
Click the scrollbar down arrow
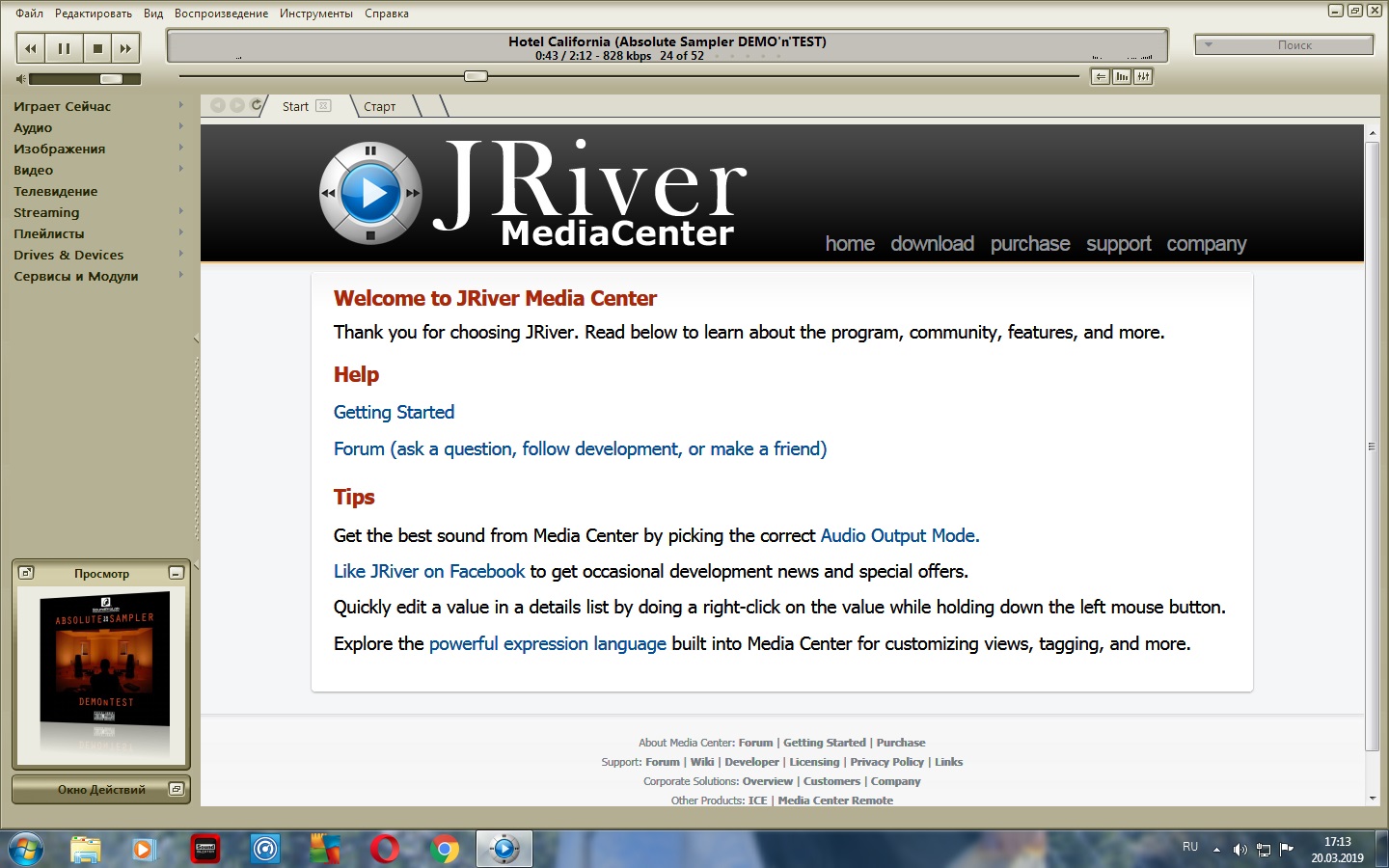coord(1372,799)
